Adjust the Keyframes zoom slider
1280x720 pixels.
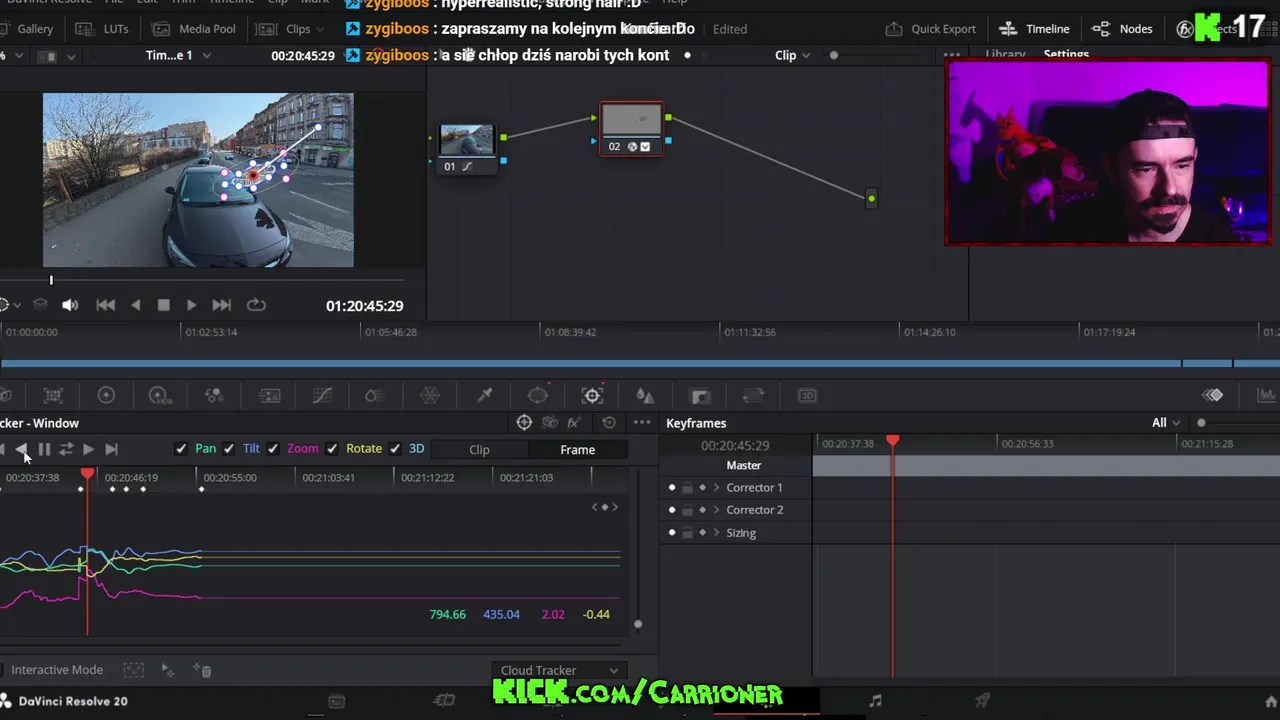click(1201, 423)
